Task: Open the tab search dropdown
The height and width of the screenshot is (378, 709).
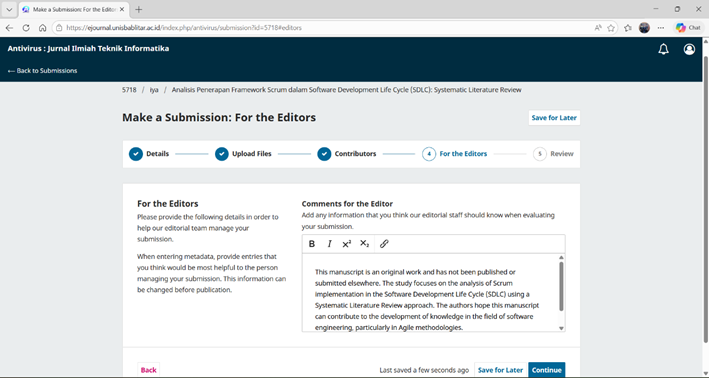Action: tap(9, 9)
